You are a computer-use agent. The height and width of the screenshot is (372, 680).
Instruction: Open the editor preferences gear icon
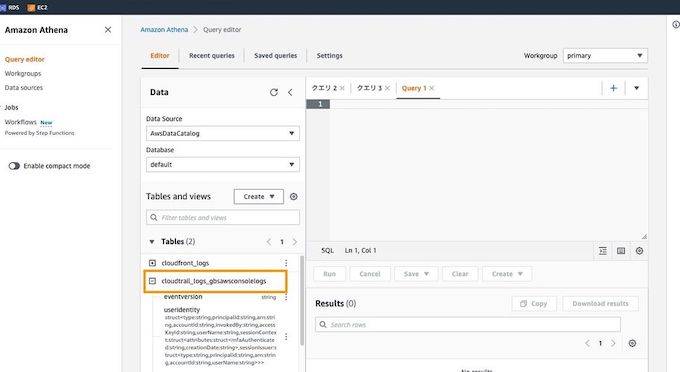pos(639,251)
